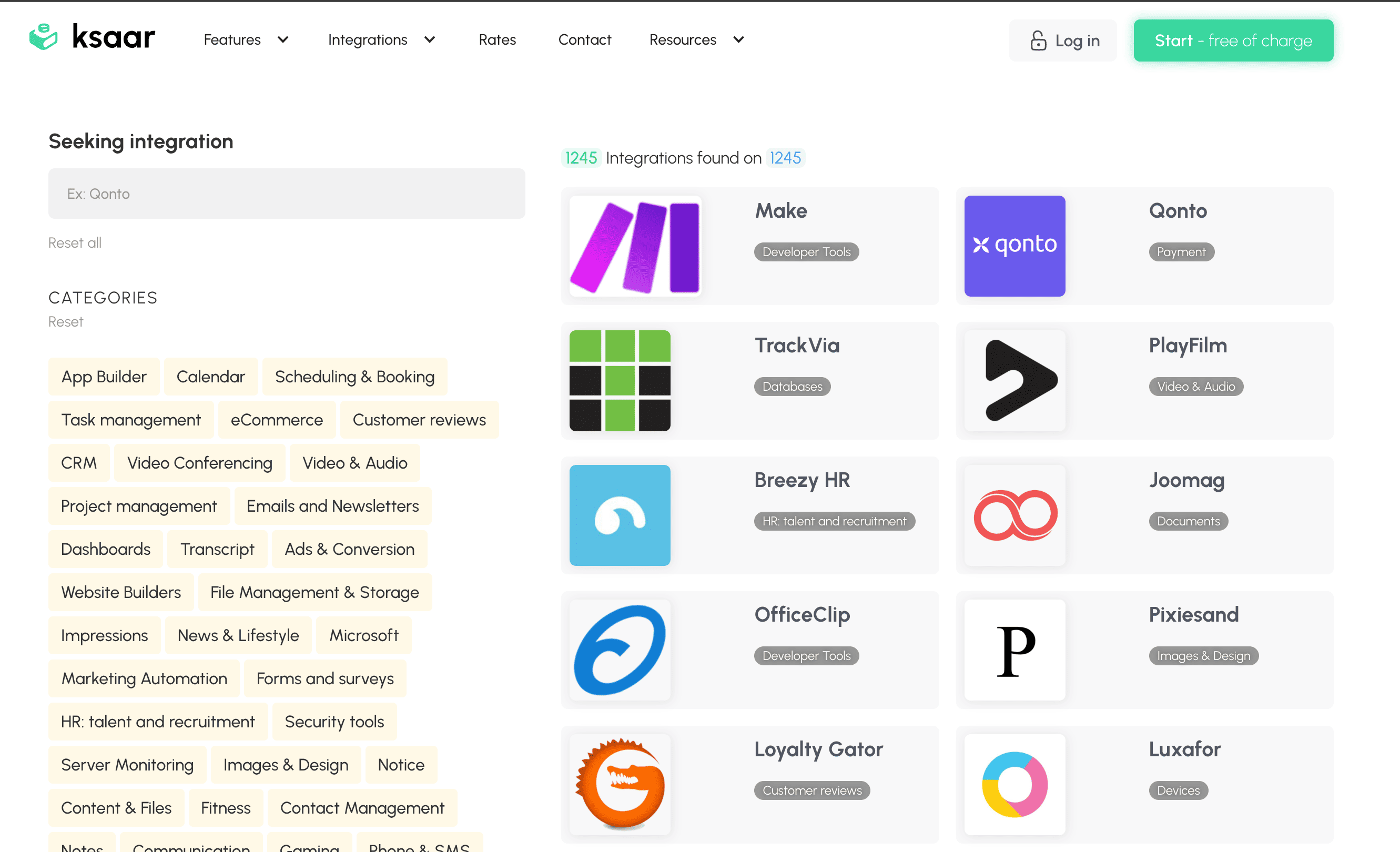
Task: Toggle the CRM category filter
Action: 79,462
